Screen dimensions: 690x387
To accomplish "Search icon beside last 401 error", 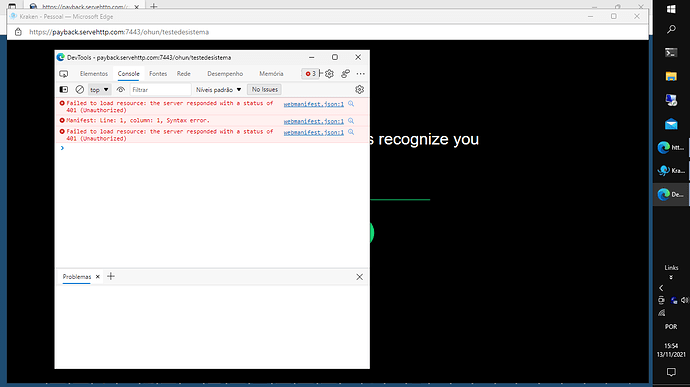I will (351, 132).
